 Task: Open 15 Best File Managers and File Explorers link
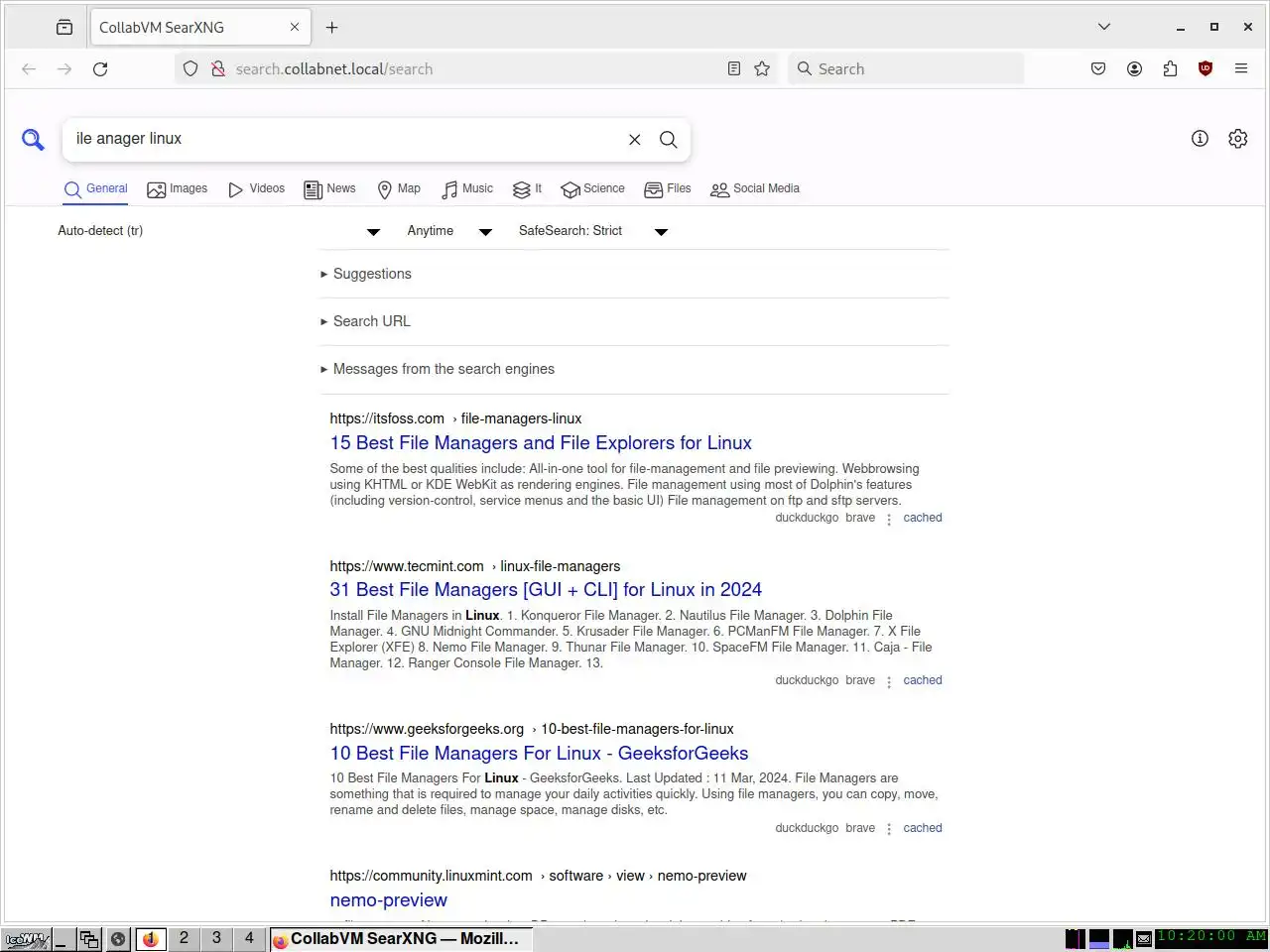541,442
